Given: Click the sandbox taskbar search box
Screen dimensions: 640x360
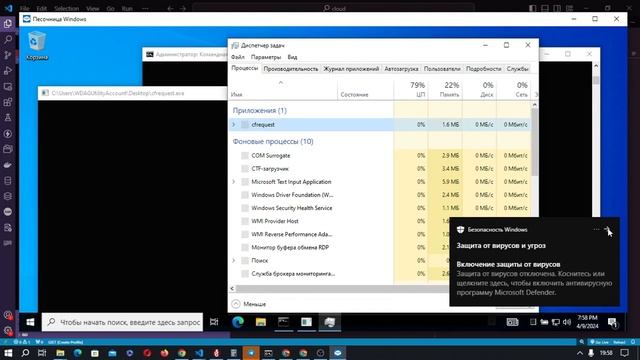Looking at the screenshot, I should [122, 322].
